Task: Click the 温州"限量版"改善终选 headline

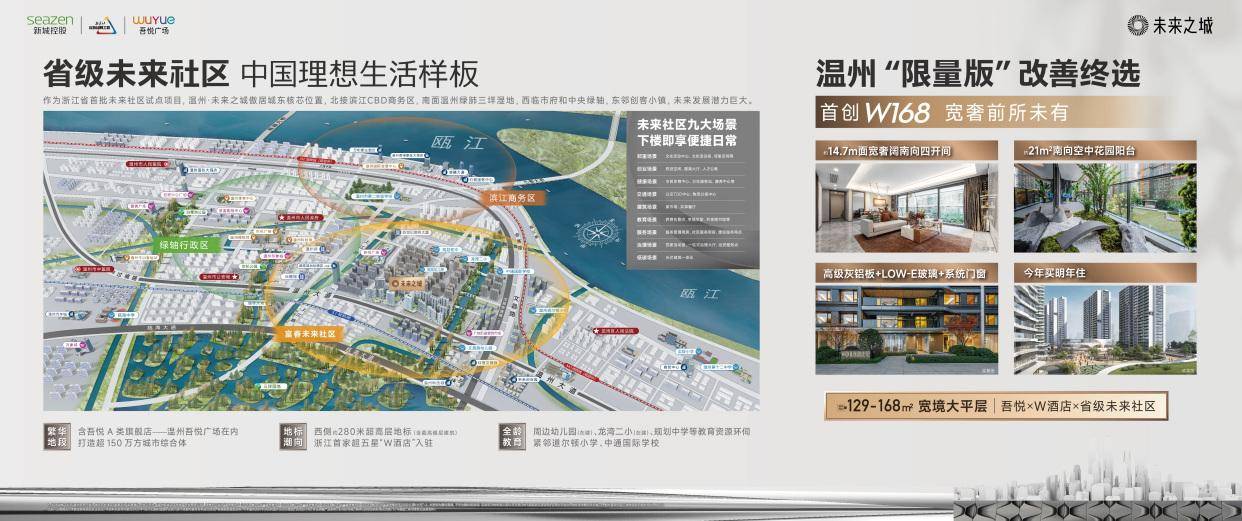Action: [978, 74]
